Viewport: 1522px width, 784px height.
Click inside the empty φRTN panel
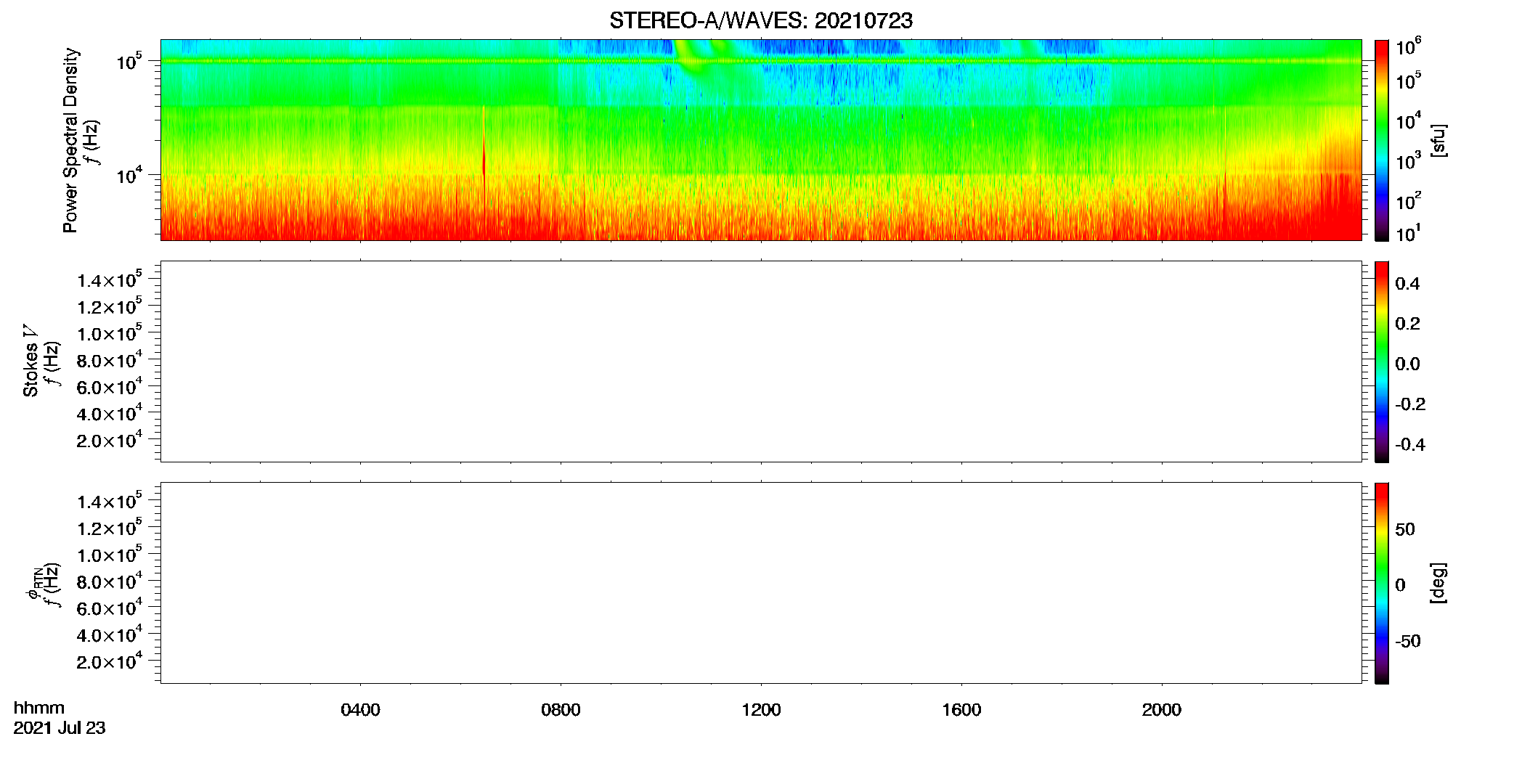(x=760, y=582)
